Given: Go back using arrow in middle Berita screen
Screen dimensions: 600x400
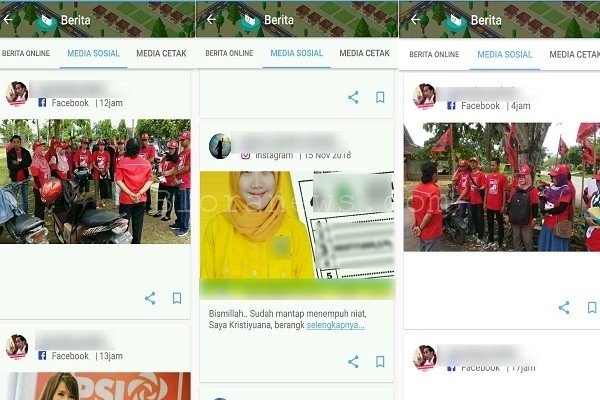Looking at the screenshot, I should tap(211, 19).
